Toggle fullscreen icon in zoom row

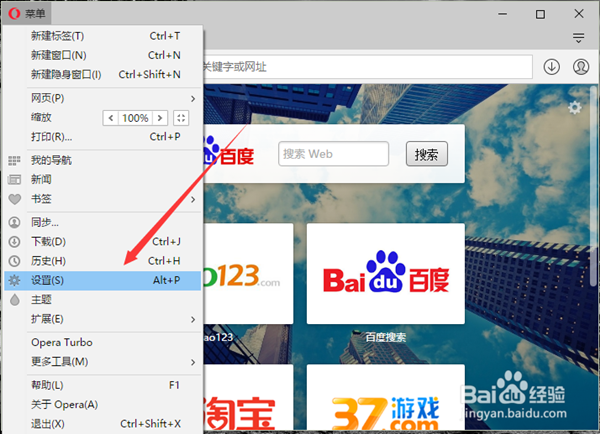coord(181,118)
